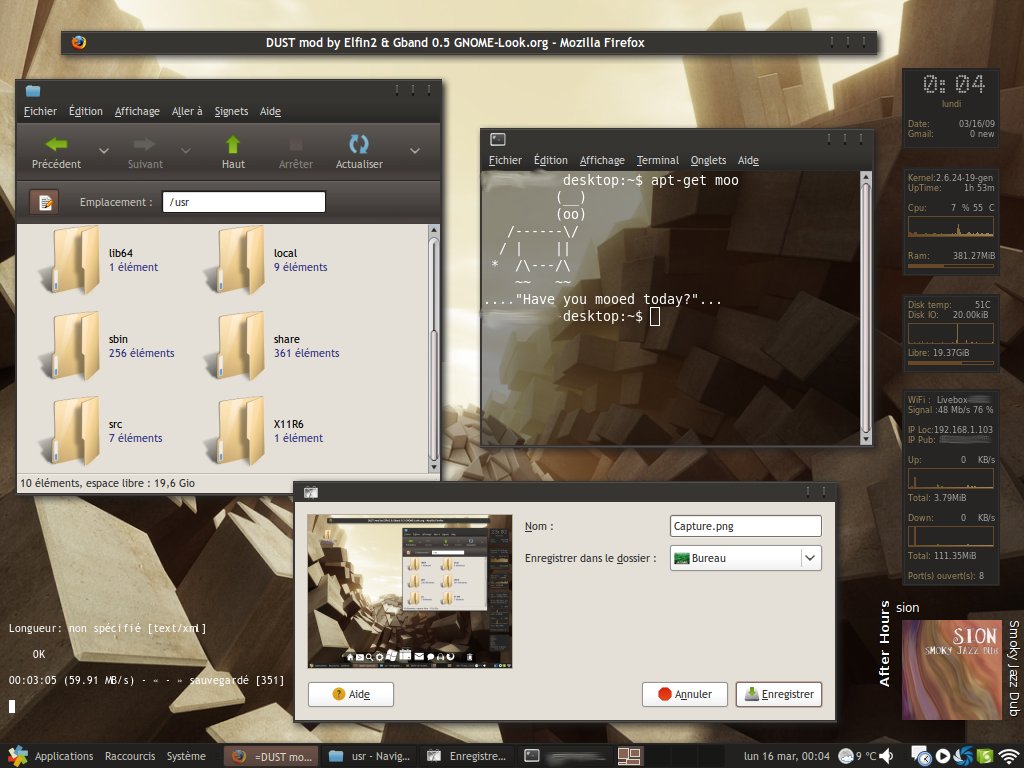The height and width of the screenshot is (768, 1024).
Task: Open Fichier menu in file manager
Action: tap(40, 111)
